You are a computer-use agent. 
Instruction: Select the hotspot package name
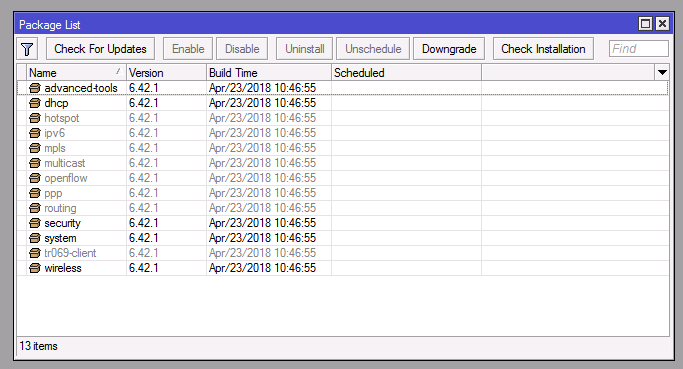61,118
